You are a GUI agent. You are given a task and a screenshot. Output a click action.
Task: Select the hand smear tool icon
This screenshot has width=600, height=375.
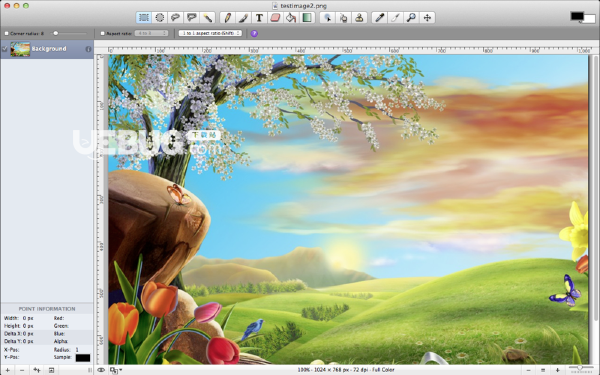click(343, 18)
